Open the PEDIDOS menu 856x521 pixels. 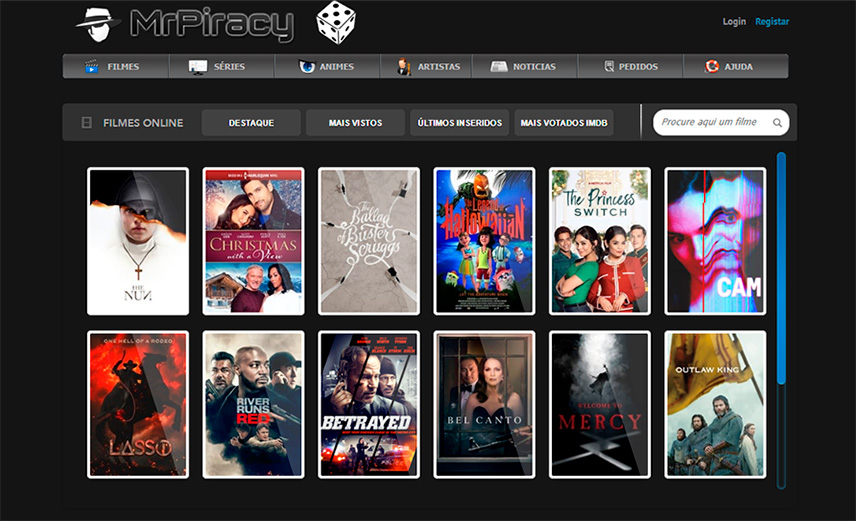coord(631,66)
